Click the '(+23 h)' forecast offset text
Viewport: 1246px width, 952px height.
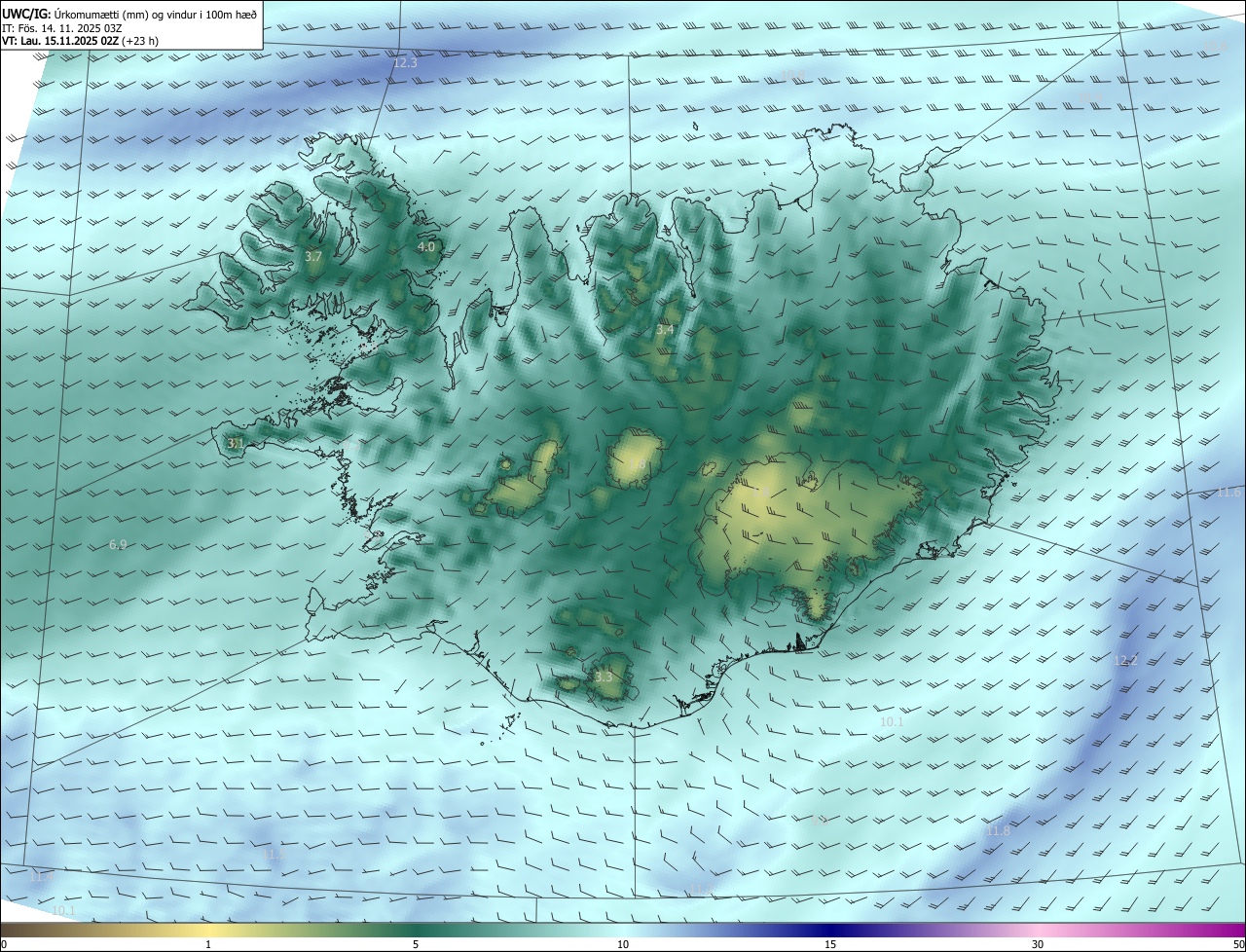(x=139, y=41)
